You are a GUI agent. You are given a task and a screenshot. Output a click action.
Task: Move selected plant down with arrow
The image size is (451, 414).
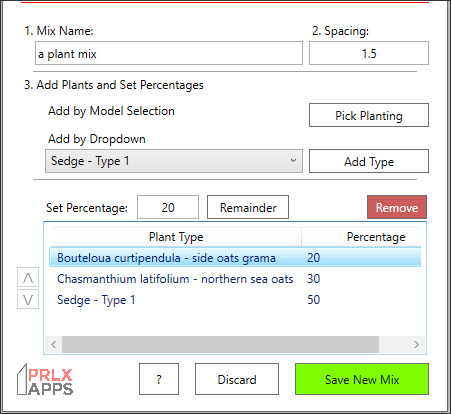pyautogui.click(x=28, y=299)
